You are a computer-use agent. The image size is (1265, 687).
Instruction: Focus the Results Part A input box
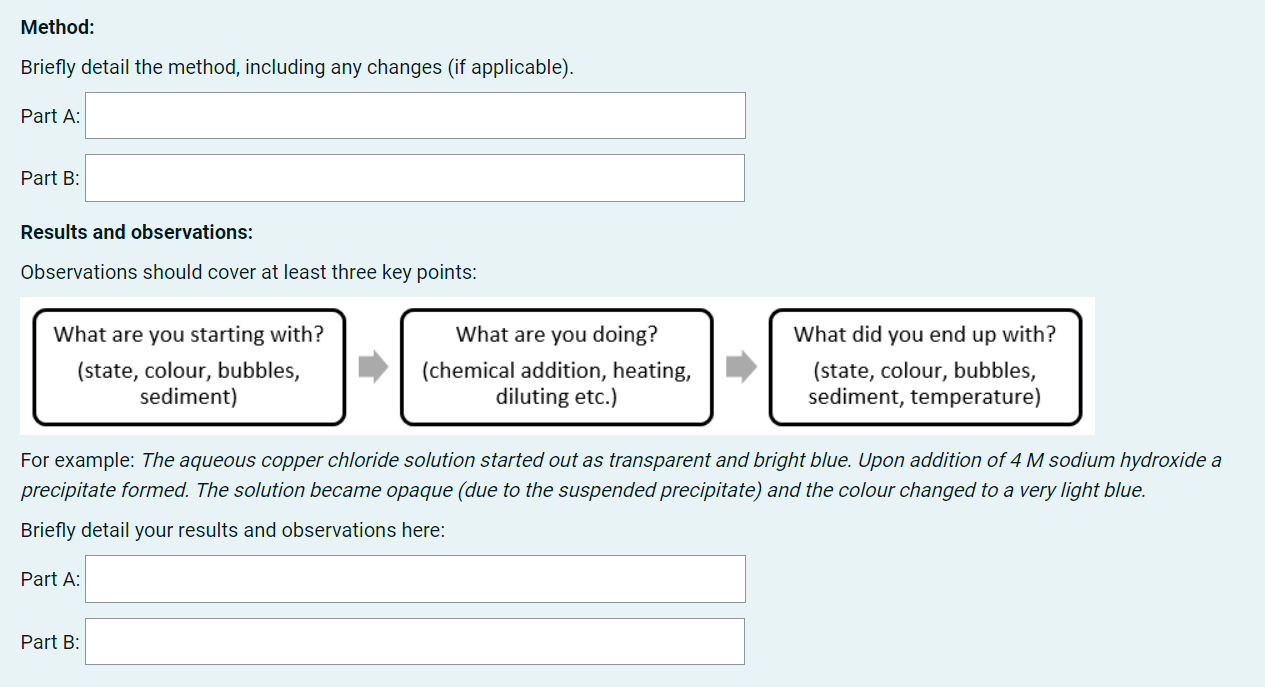pyautogui.click(x=415, y=579)
